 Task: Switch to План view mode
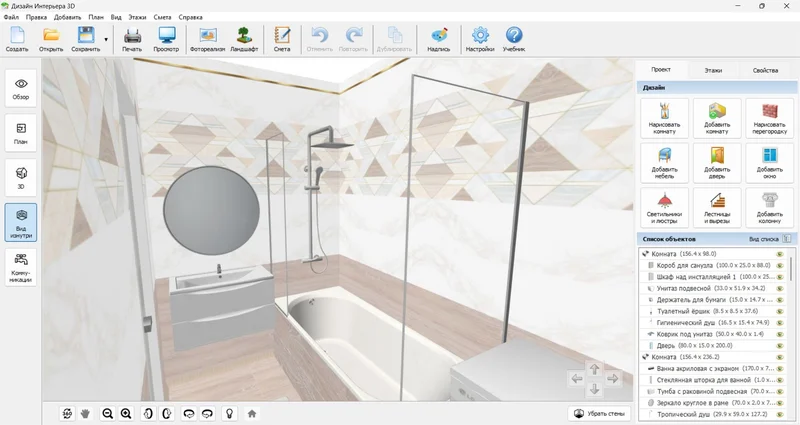(x=21, y=133)
